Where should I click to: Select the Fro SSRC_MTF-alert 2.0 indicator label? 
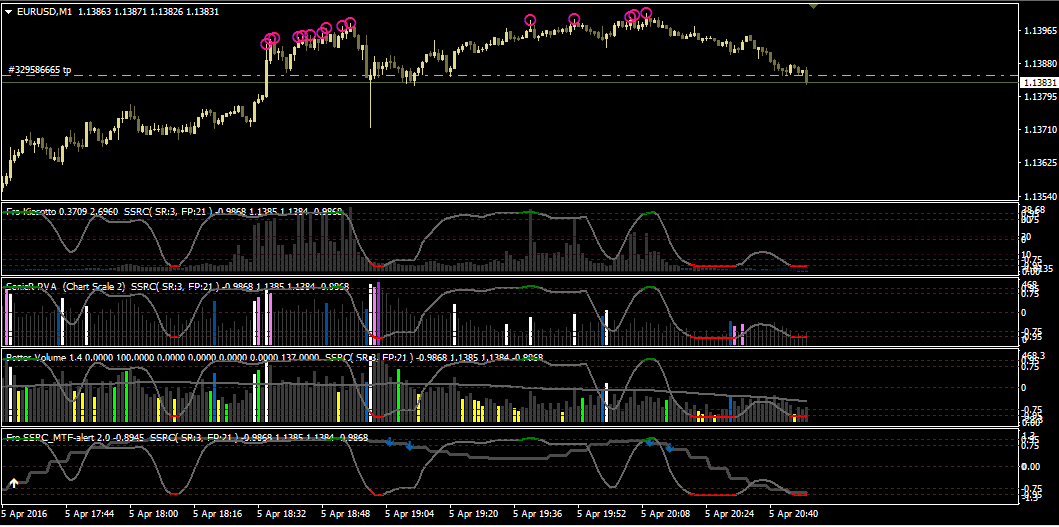pos(59,438)
